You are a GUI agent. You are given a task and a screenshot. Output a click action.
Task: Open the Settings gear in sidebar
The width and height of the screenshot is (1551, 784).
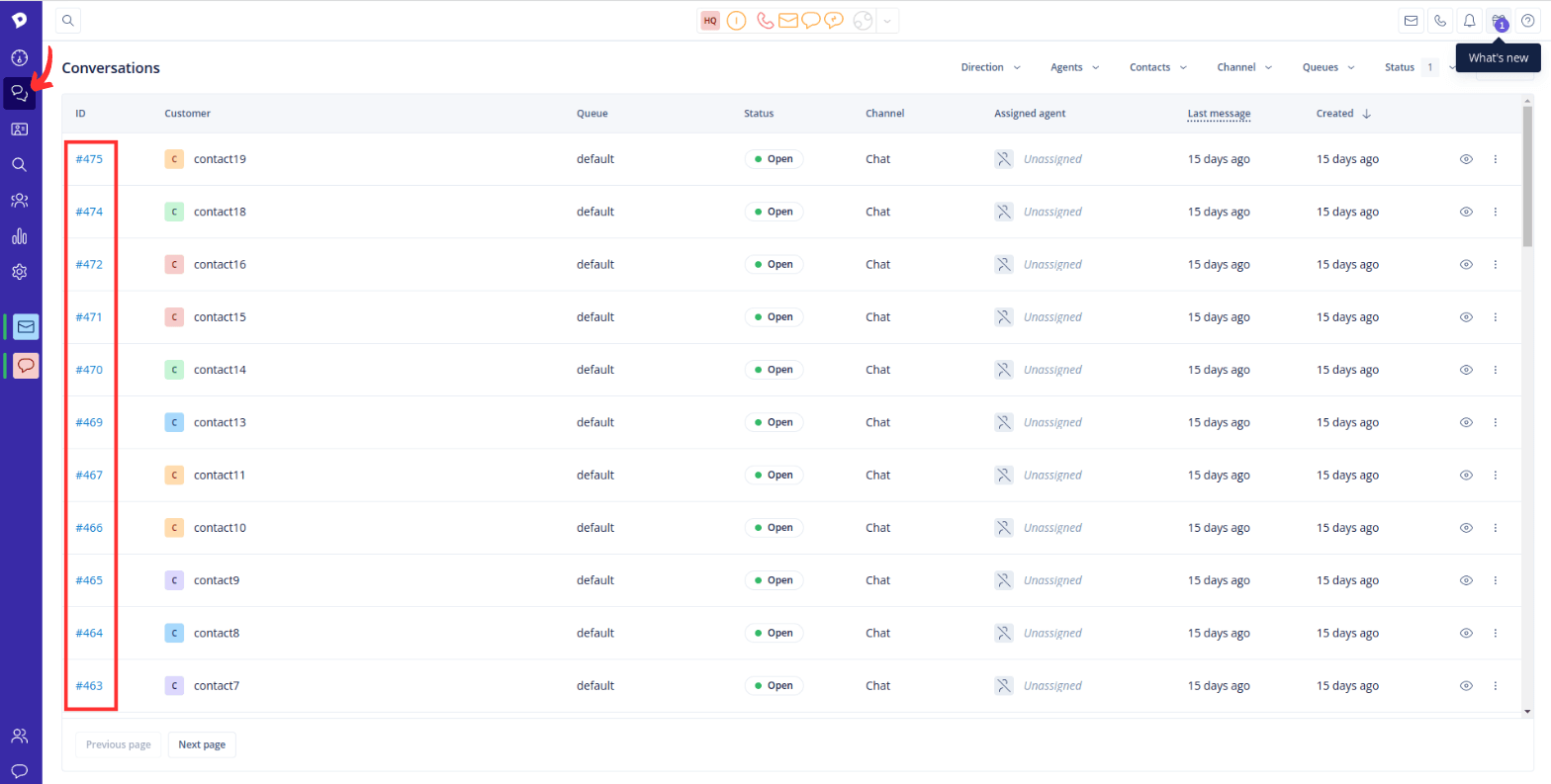point(19,271)
